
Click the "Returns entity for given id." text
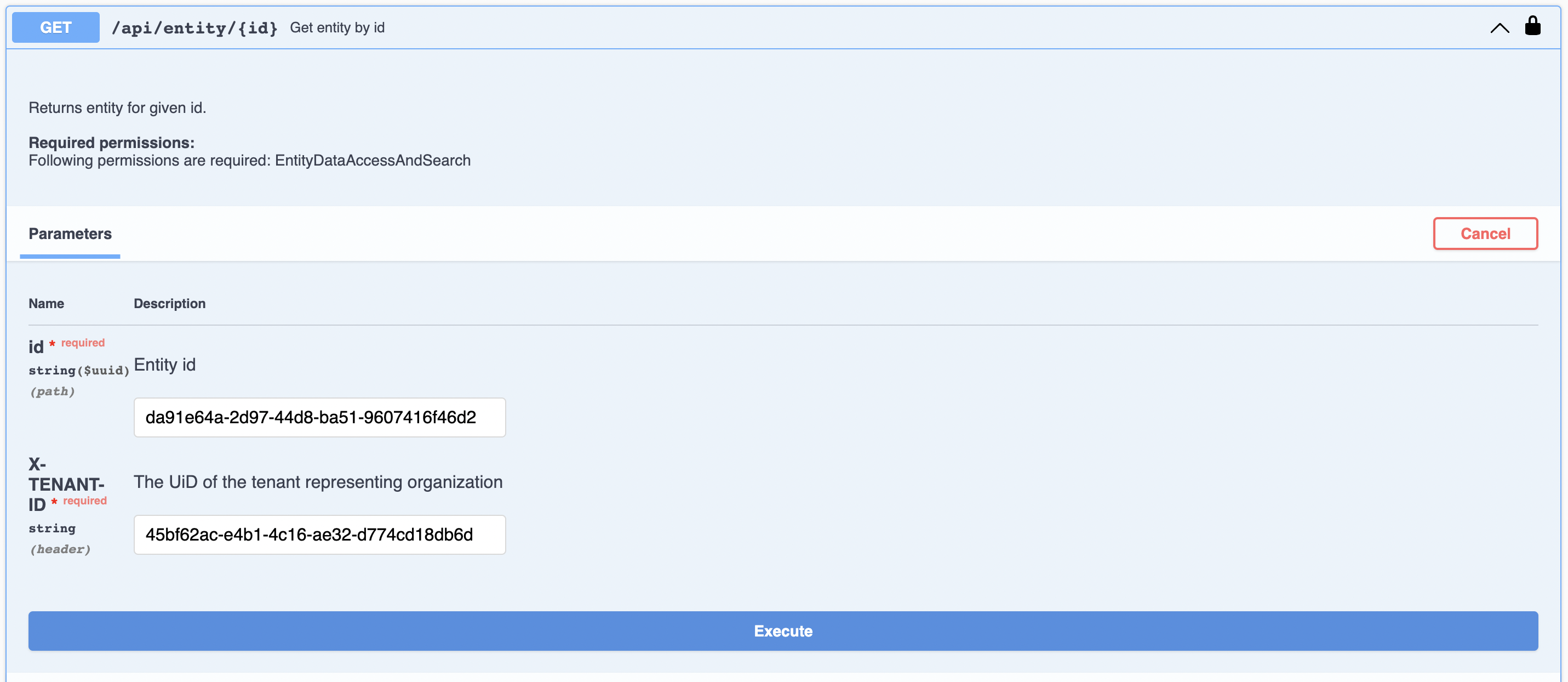coord(117,108)
